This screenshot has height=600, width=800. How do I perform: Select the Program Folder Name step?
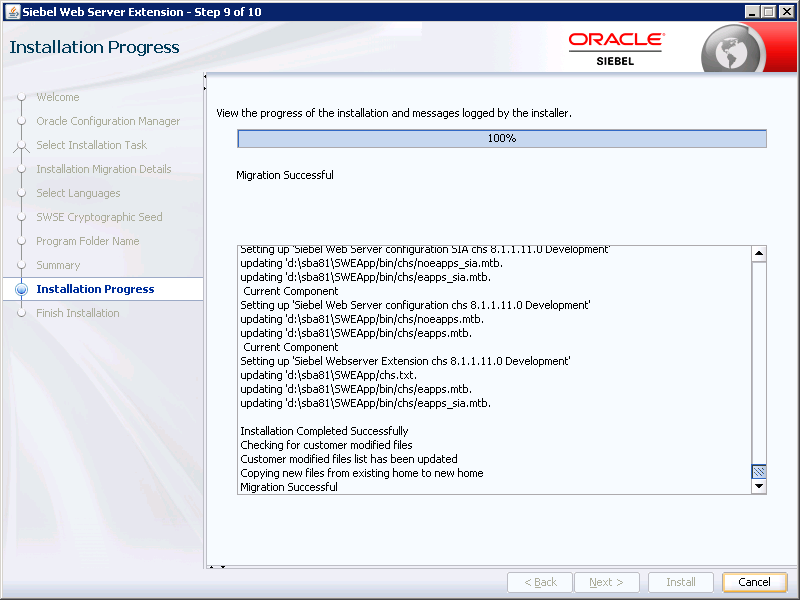87,241
